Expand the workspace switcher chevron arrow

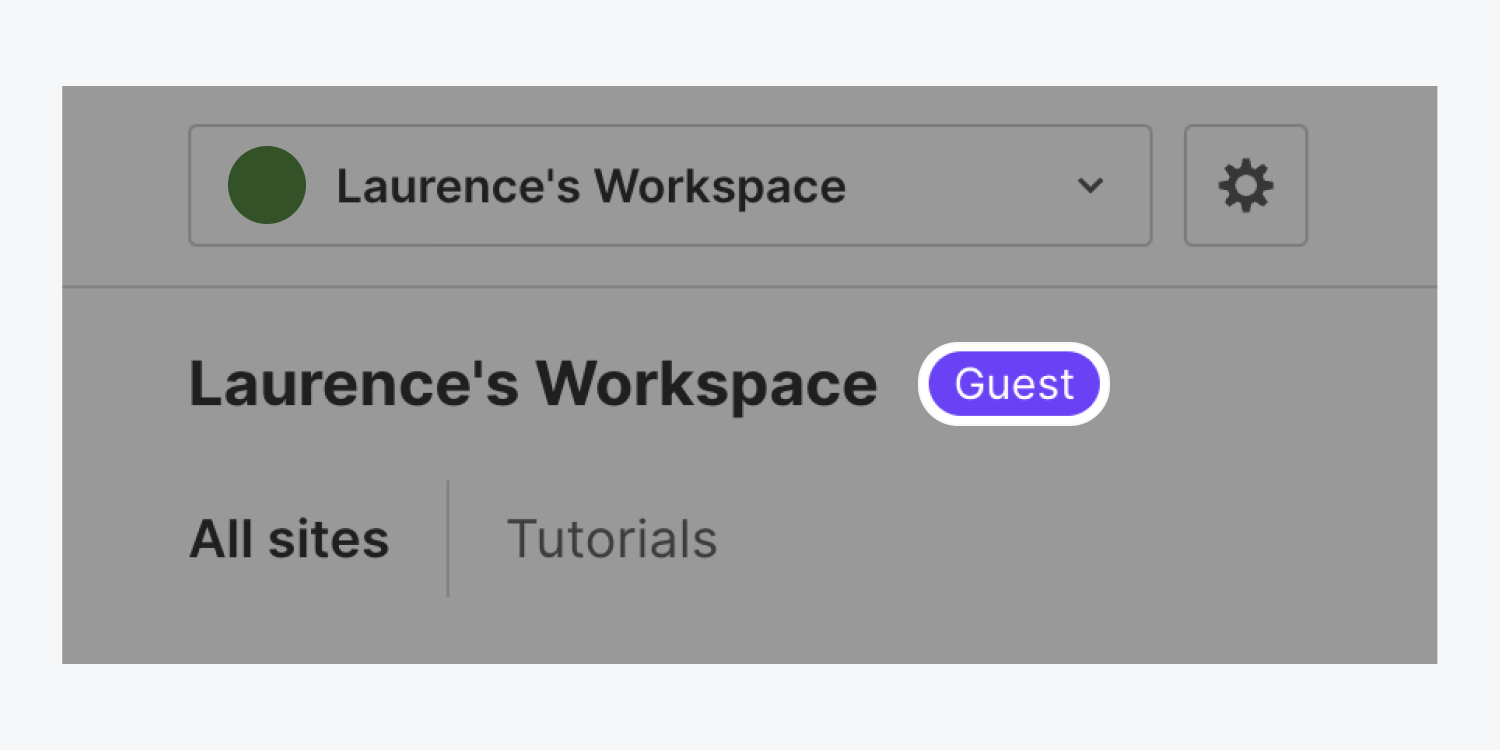[x=1090, y=185]
